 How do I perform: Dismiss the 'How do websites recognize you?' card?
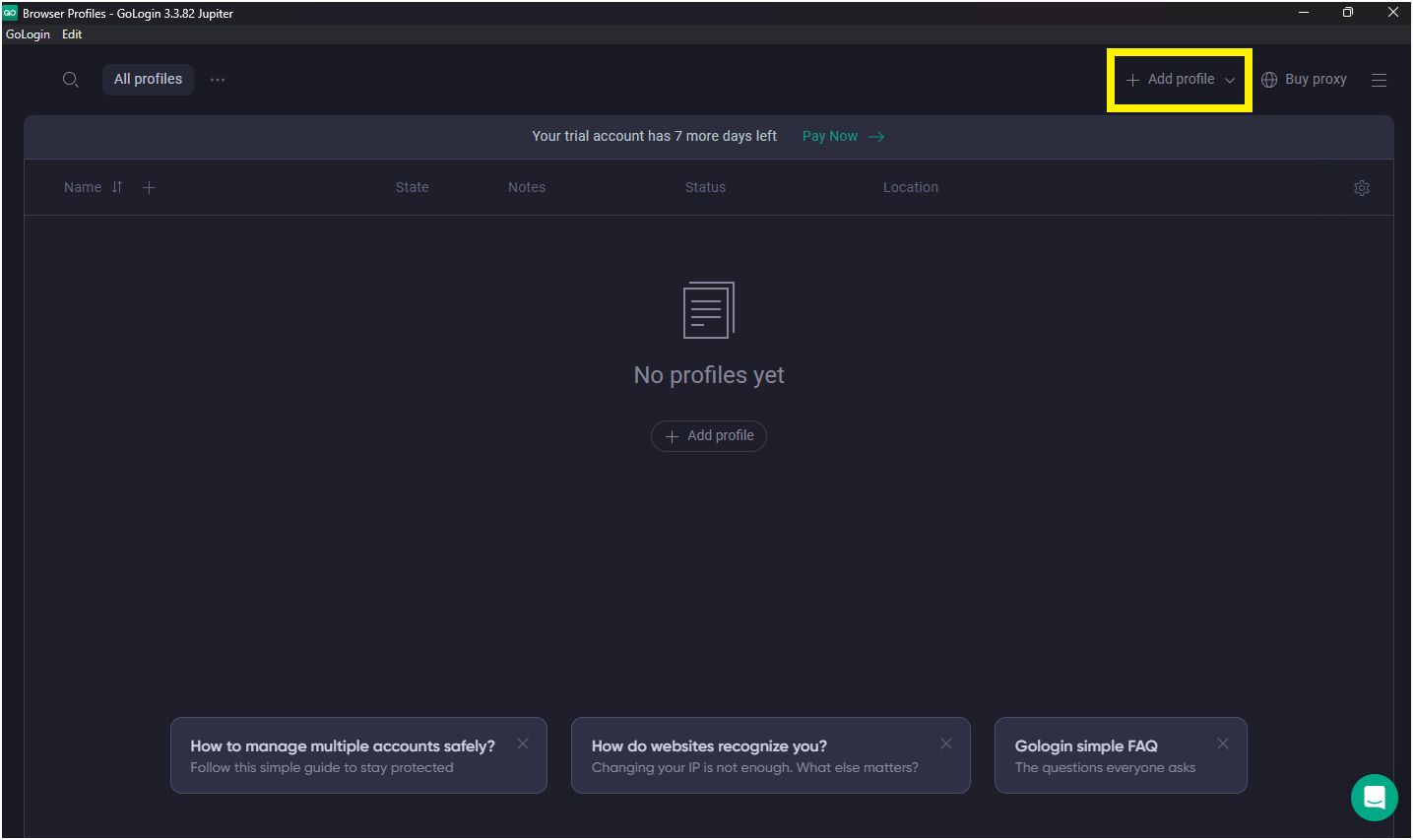945,743
